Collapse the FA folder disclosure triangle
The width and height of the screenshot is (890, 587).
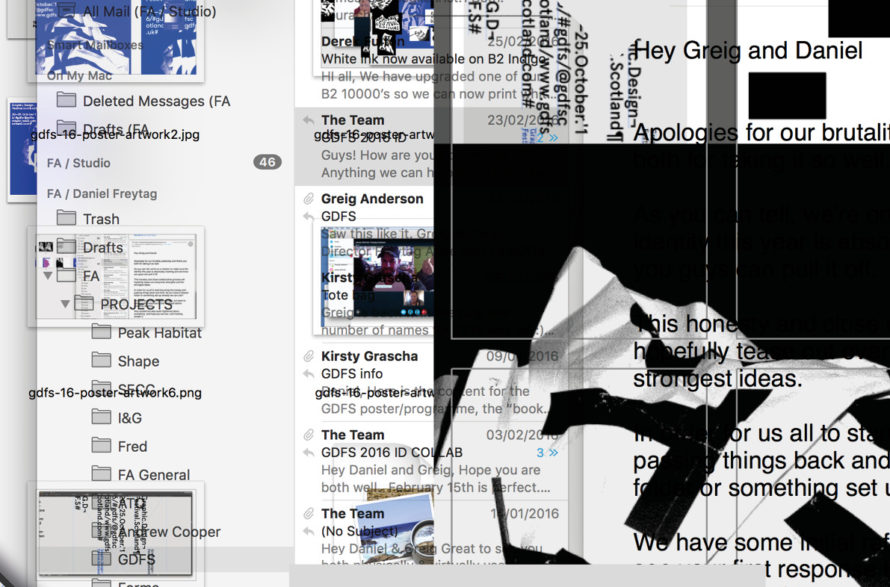pyautogui.click(x=48, y=276)
